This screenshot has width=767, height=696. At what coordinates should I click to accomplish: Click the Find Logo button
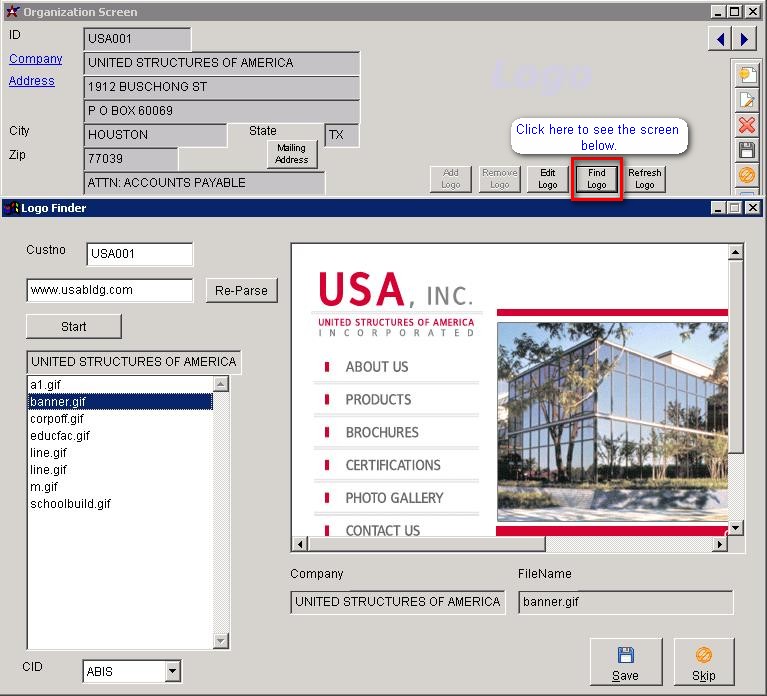point(596,179)
